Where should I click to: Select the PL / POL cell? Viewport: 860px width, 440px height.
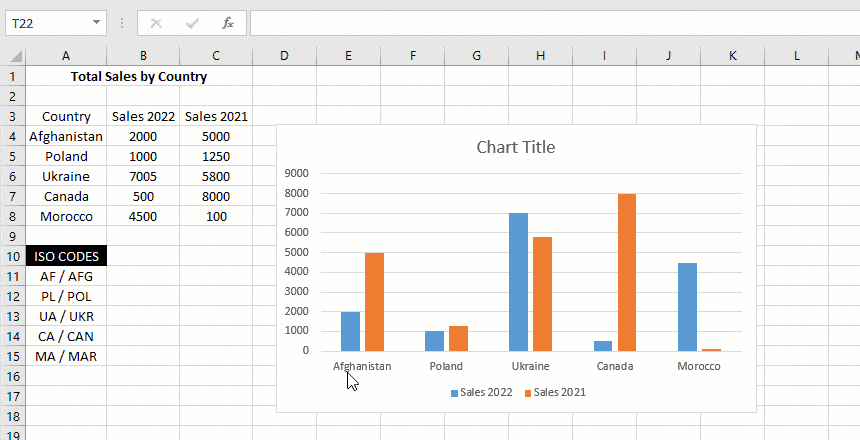[66, 296]
